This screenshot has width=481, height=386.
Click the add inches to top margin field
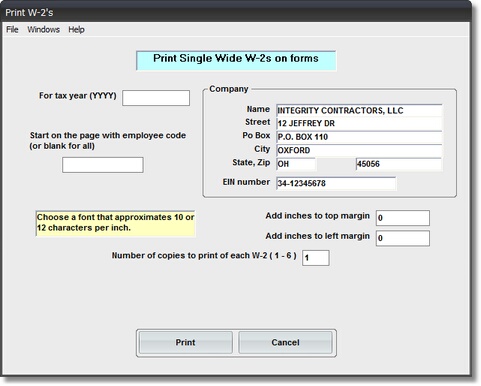pos(403,218)
